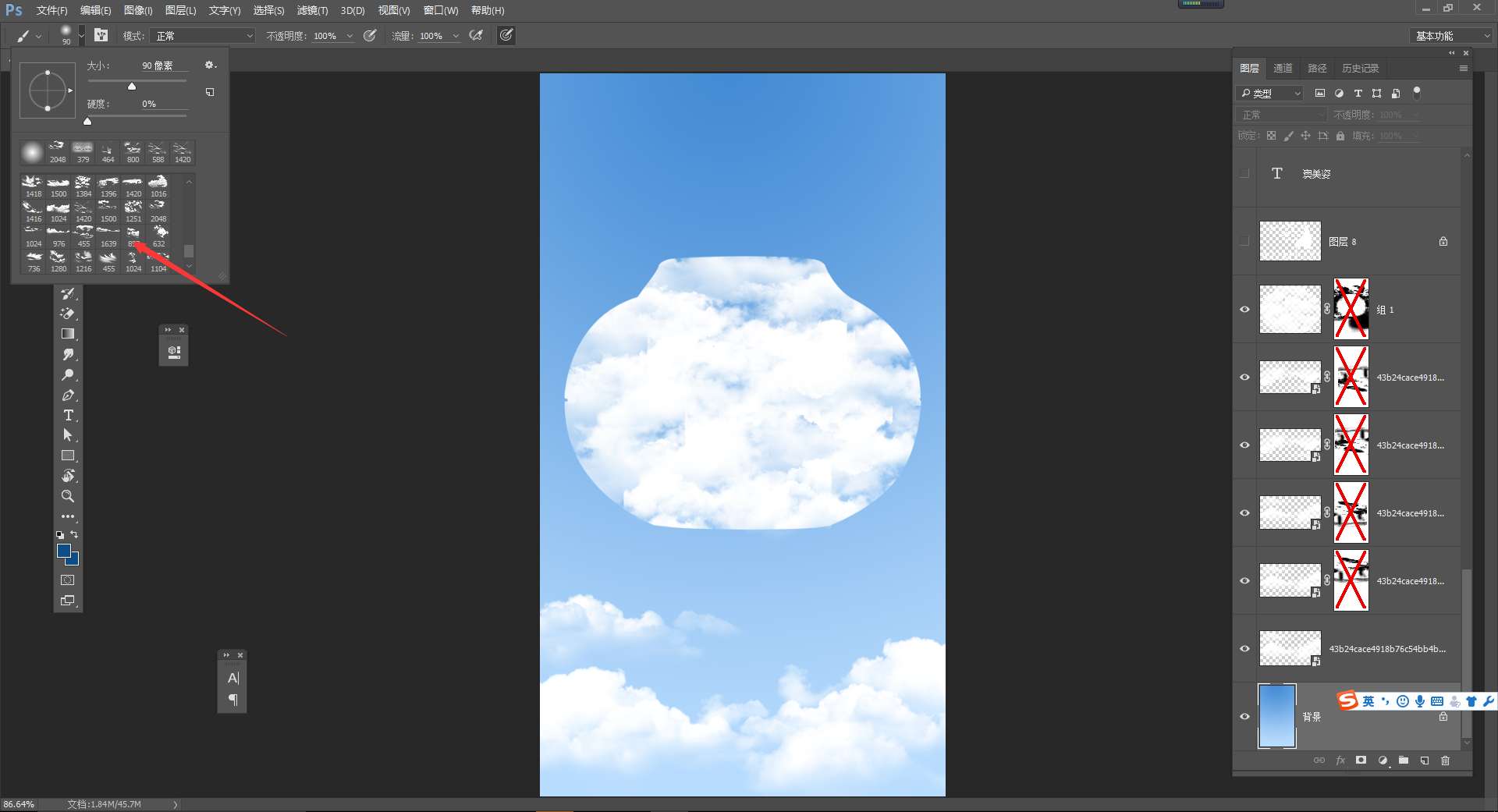Open the brush blend mode dropdown
The height and width of the screenshot is (812, 1498).
202,36
